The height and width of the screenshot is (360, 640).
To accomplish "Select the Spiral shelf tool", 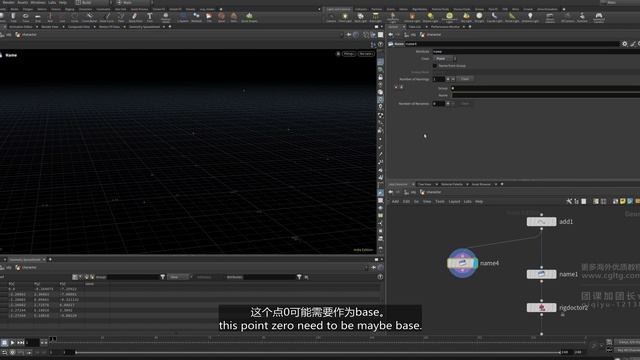I will point(221,17).
